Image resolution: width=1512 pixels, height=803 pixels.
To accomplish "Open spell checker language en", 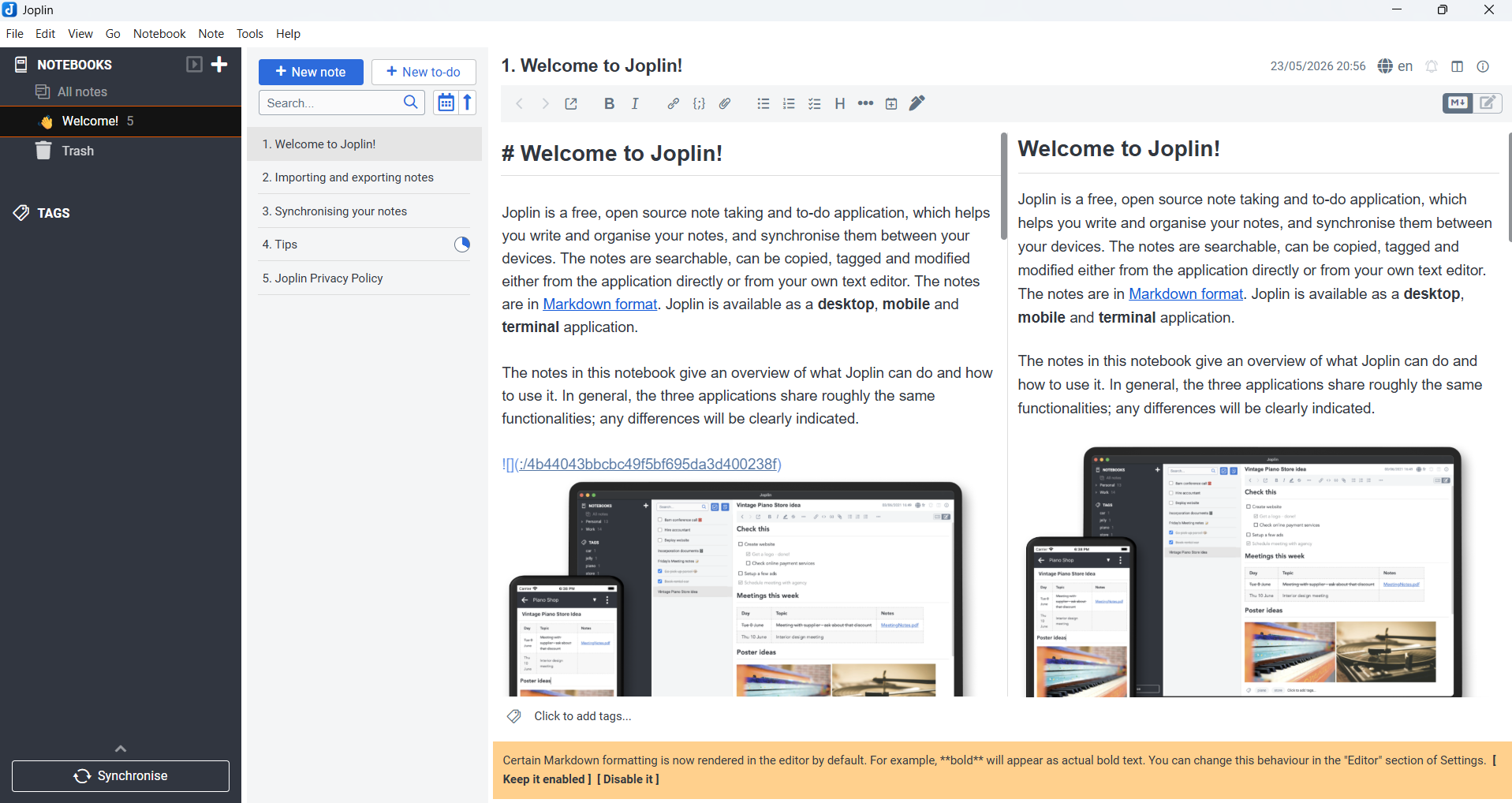I will click(x=1395, y=66).
